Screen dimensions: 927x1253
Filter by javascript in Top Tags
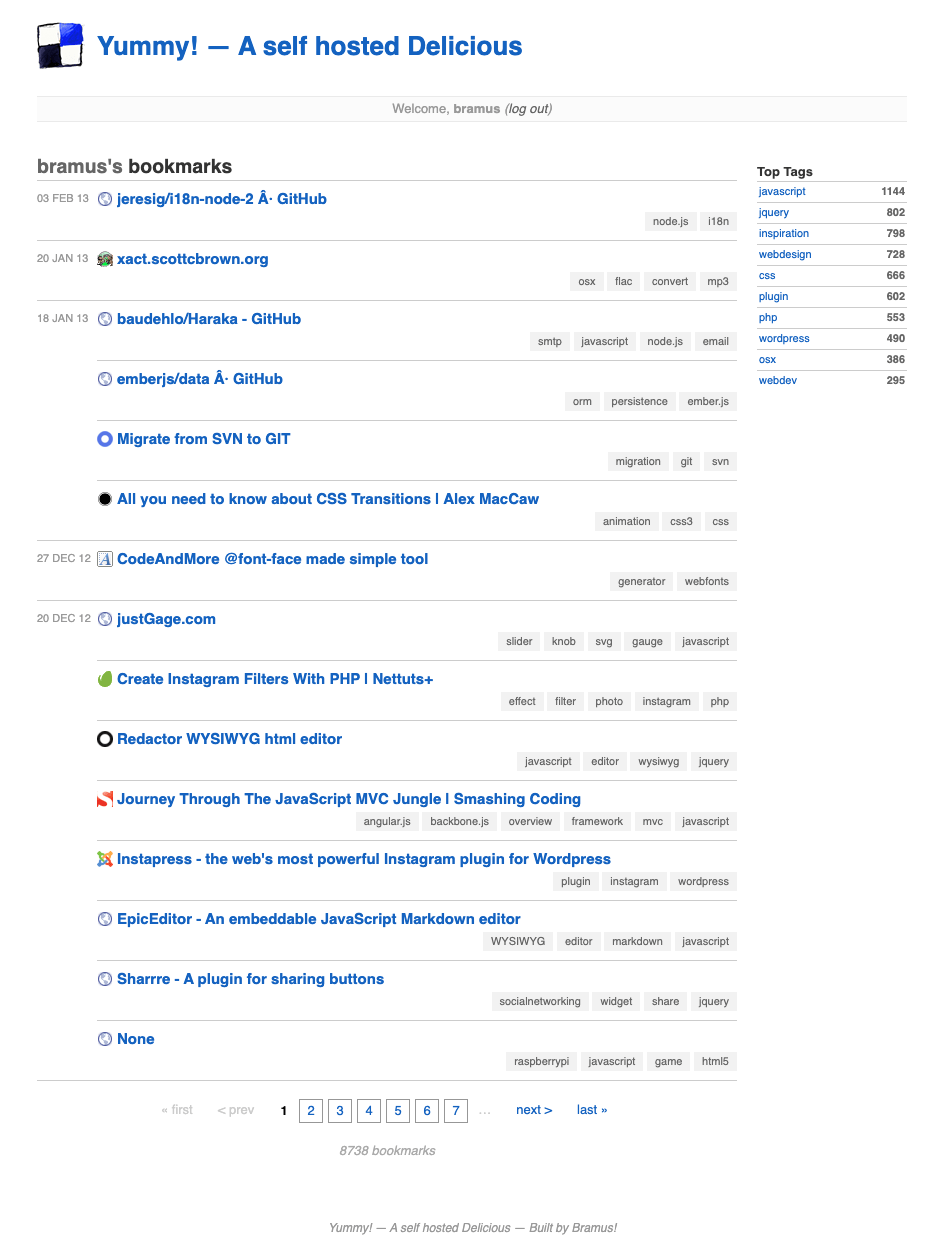click(782, 191)
